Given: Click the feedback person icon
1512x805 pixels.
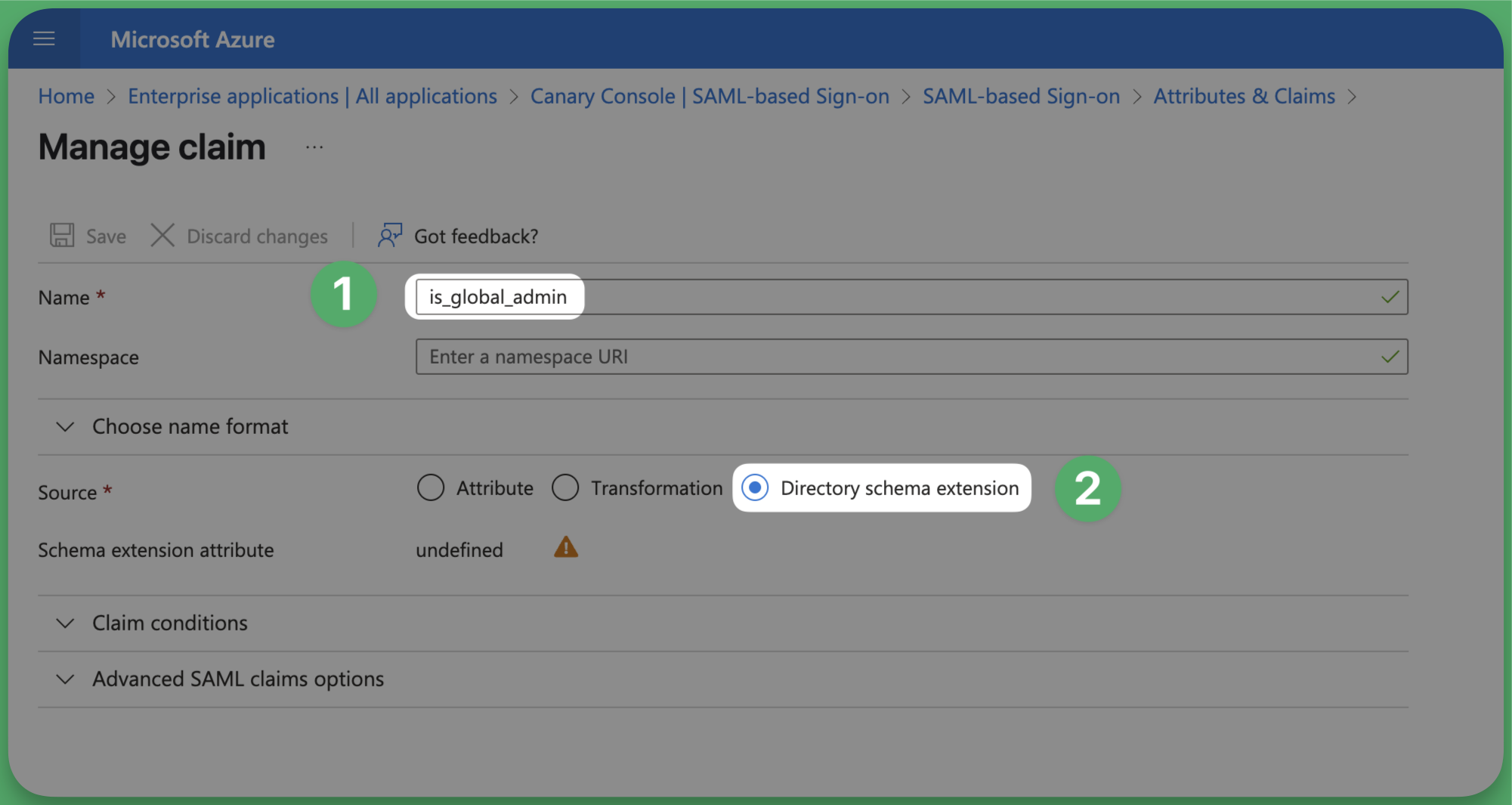Looking at the screenshot, I should click(390, 235).
